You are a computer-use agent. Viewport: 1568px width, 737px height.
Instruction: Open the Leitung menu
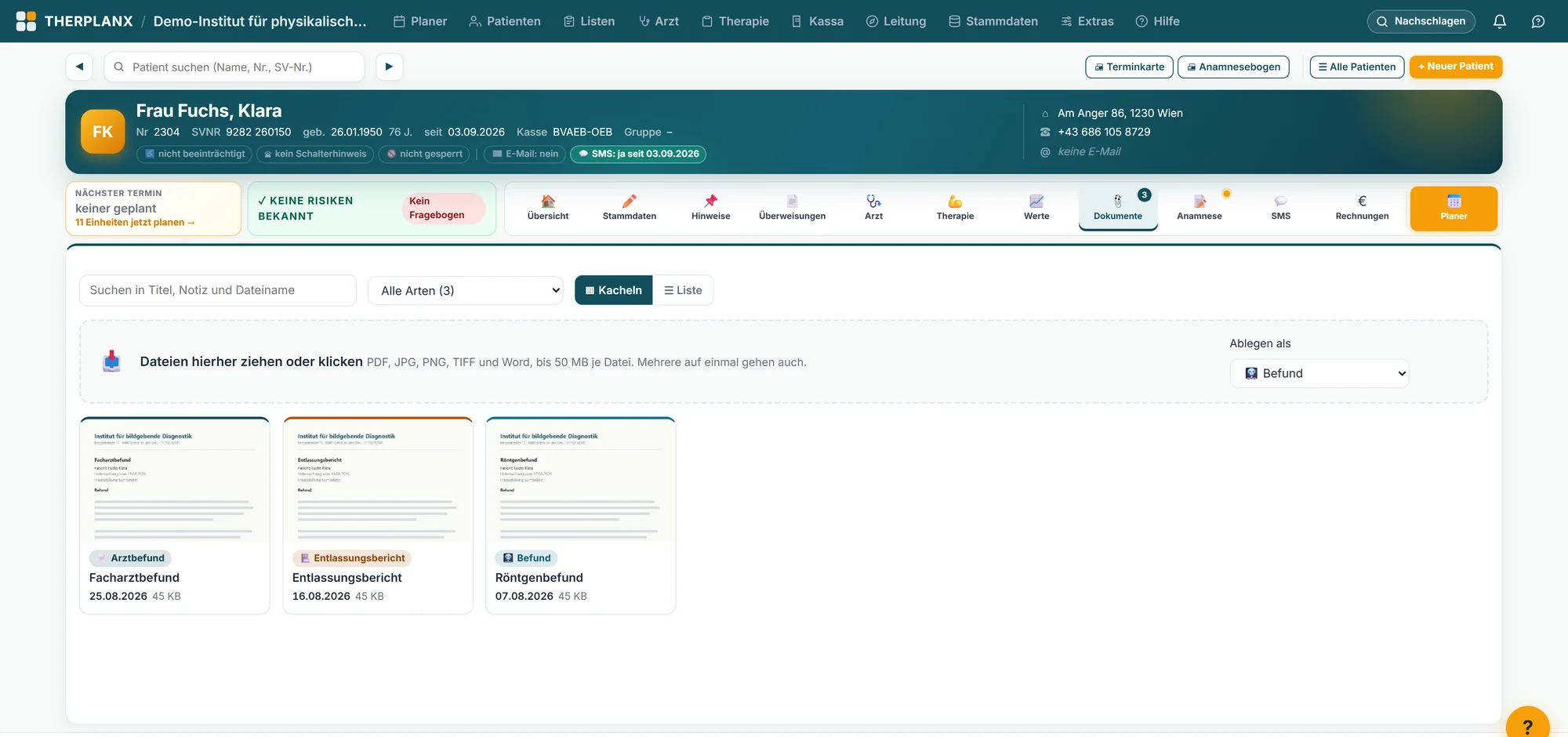(896, 21)
